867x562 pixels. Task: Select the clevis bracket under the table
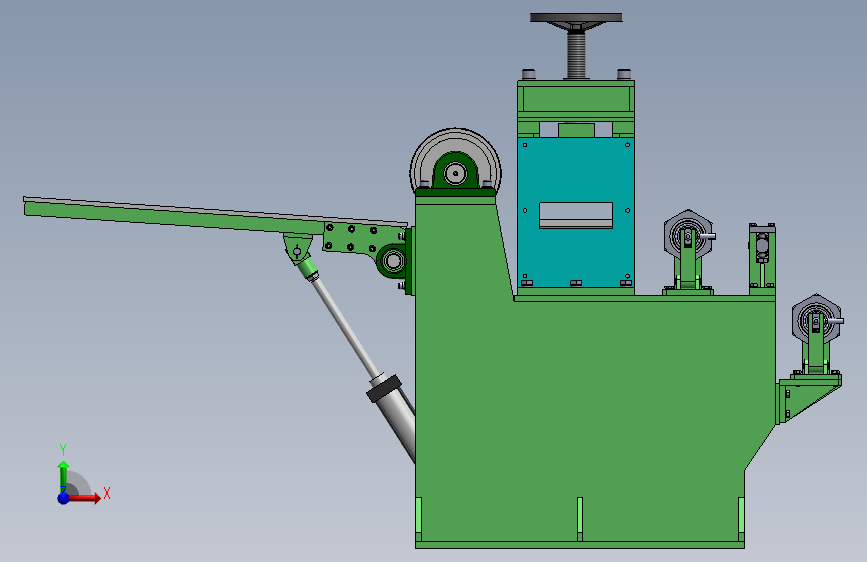[297, 248]
